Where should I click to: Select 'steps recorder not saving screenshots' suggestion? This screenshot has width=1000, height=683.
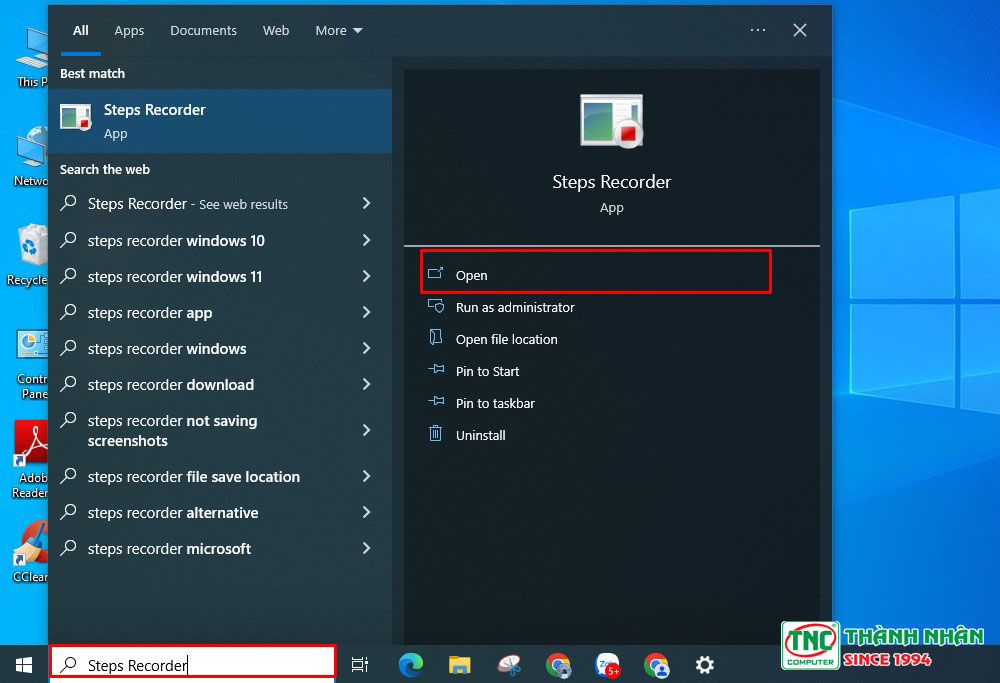pyautogui.click(x=220, y=430)
